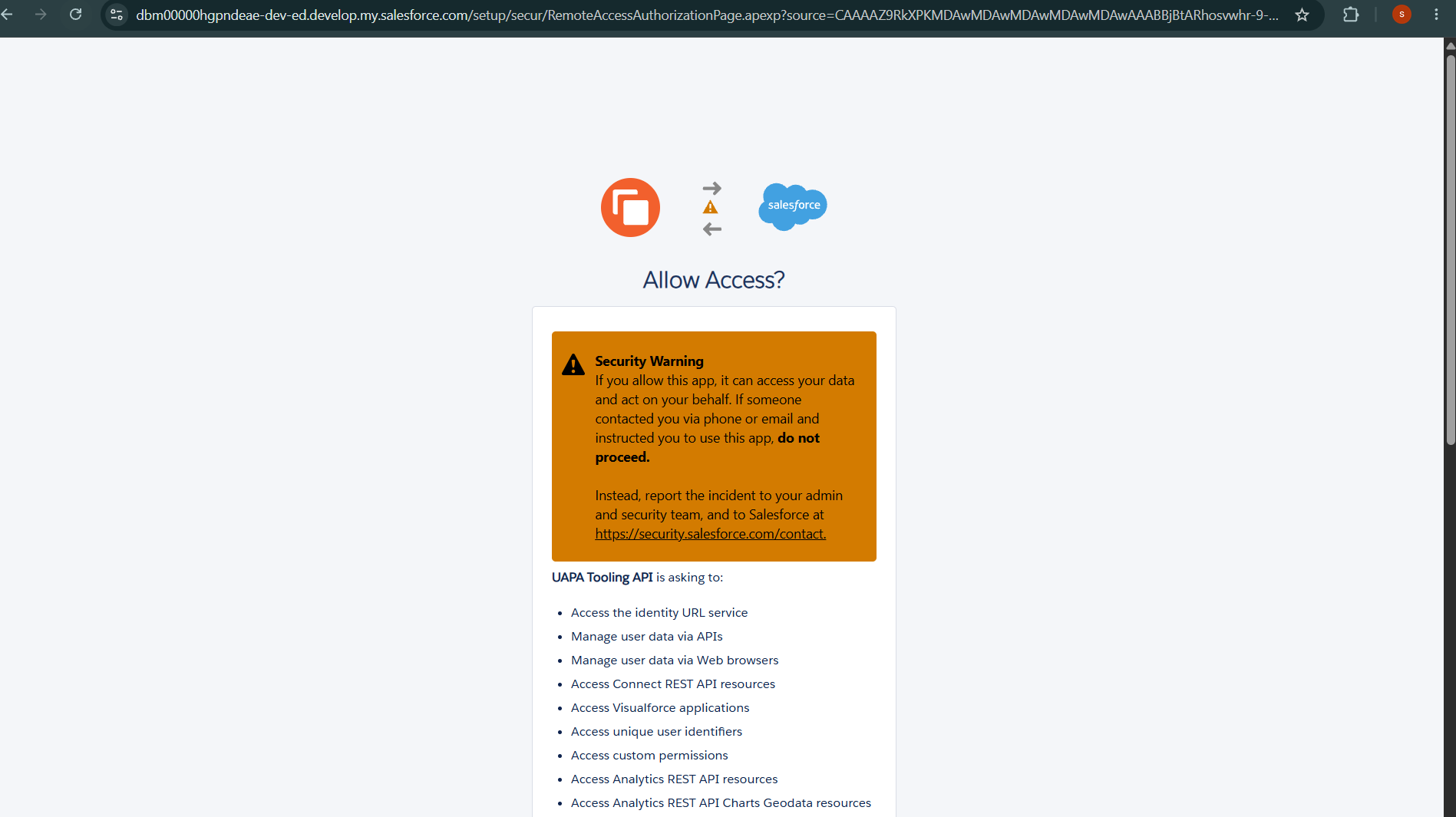Open the browser extensions puzzle icon
The height and width of the screenshot is (817, 1456).
point(1351,15)
